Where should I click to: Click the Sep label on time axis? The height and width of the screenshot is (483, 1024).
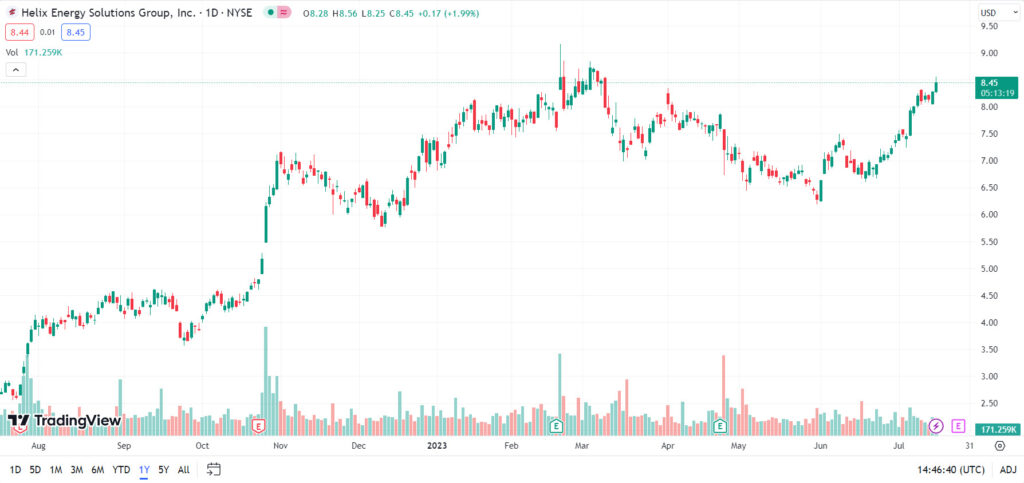click(124, 446)
